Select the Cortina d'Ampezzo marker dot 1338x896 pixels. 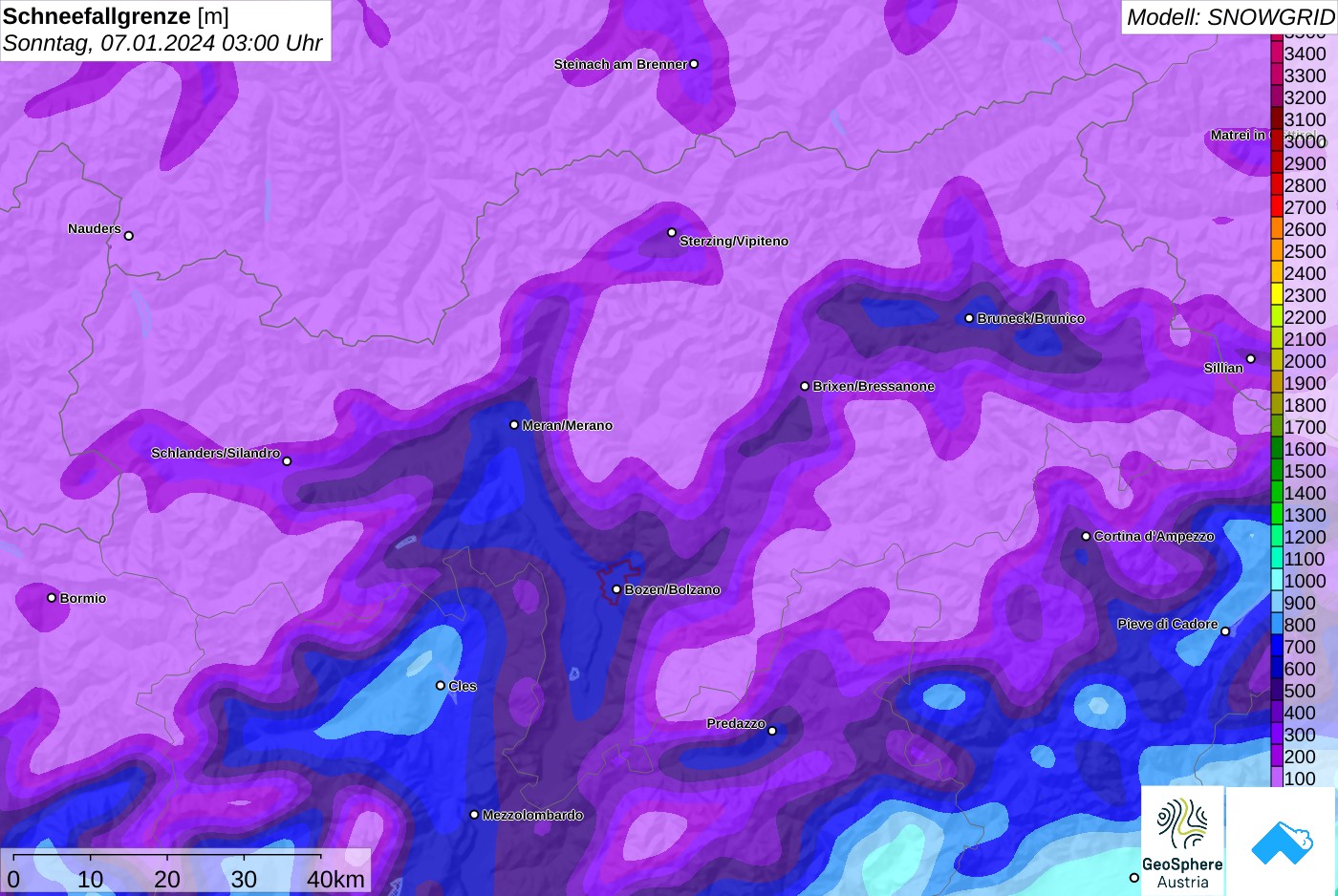click(1086, 536)
